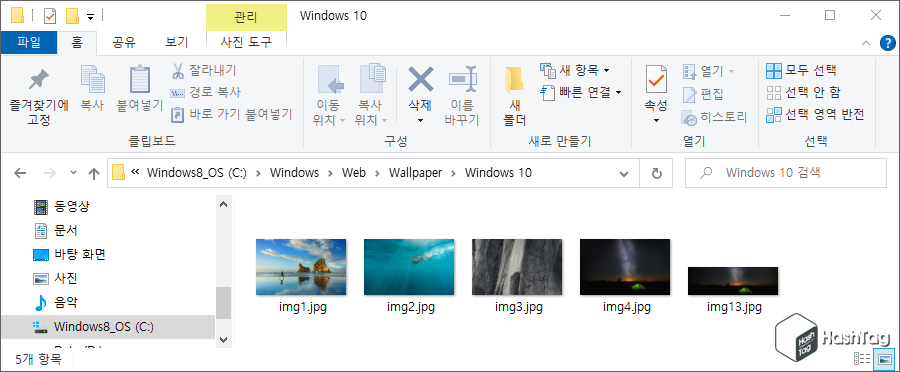Go forward with the right arrow
This screenshot has width=900, height=372.
[x=50, y=173]
